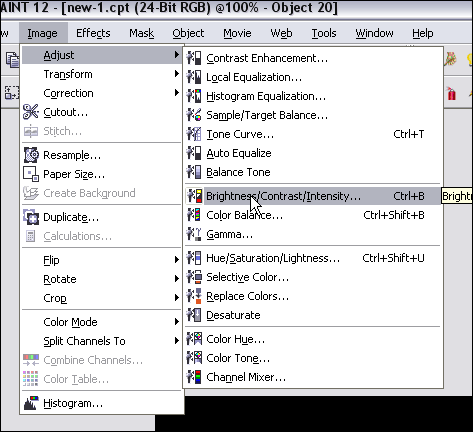Open the Effects menu

tap(93, 33)
